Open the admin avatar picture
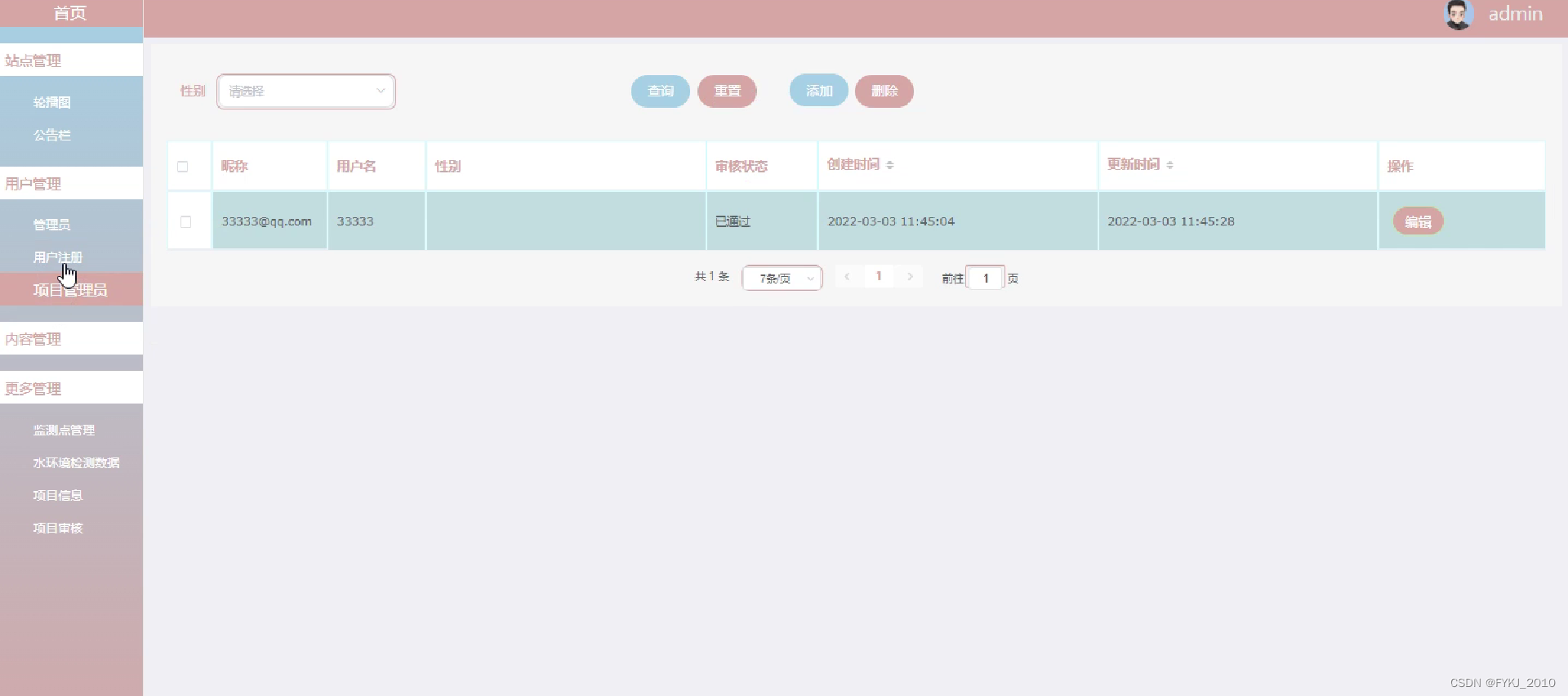The width and height of the screenshot is (1568, 696). [x=1458, y=15]
